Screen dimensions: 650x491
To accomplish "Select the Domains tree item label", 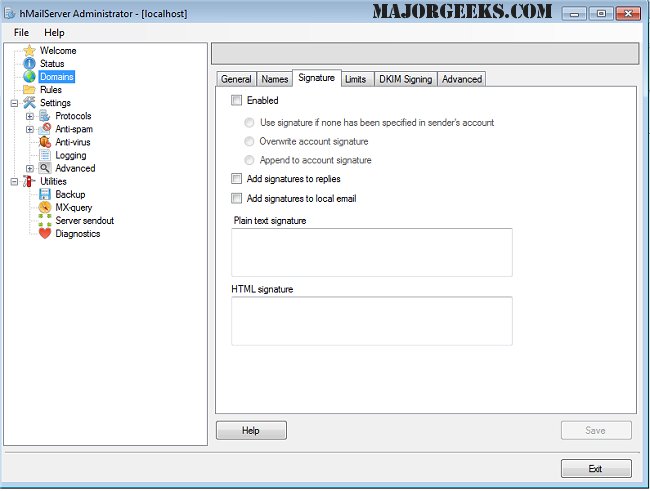I will 57,77.
